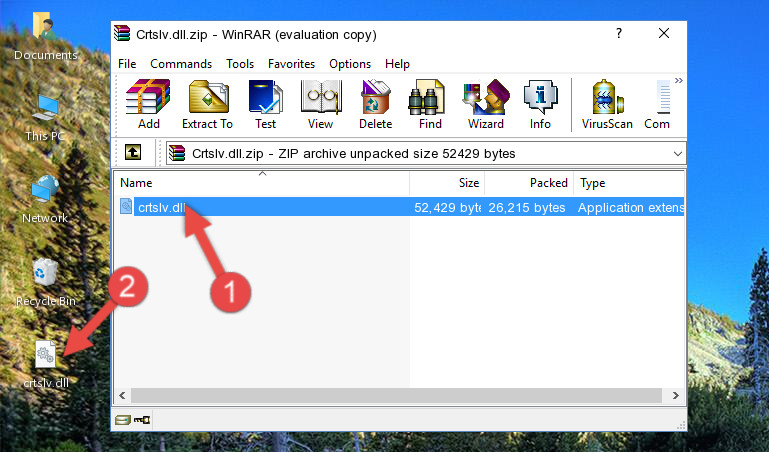The image size is (769, 452).
Task: Sort by the Packed column header
Action: (x=529, y=183)
